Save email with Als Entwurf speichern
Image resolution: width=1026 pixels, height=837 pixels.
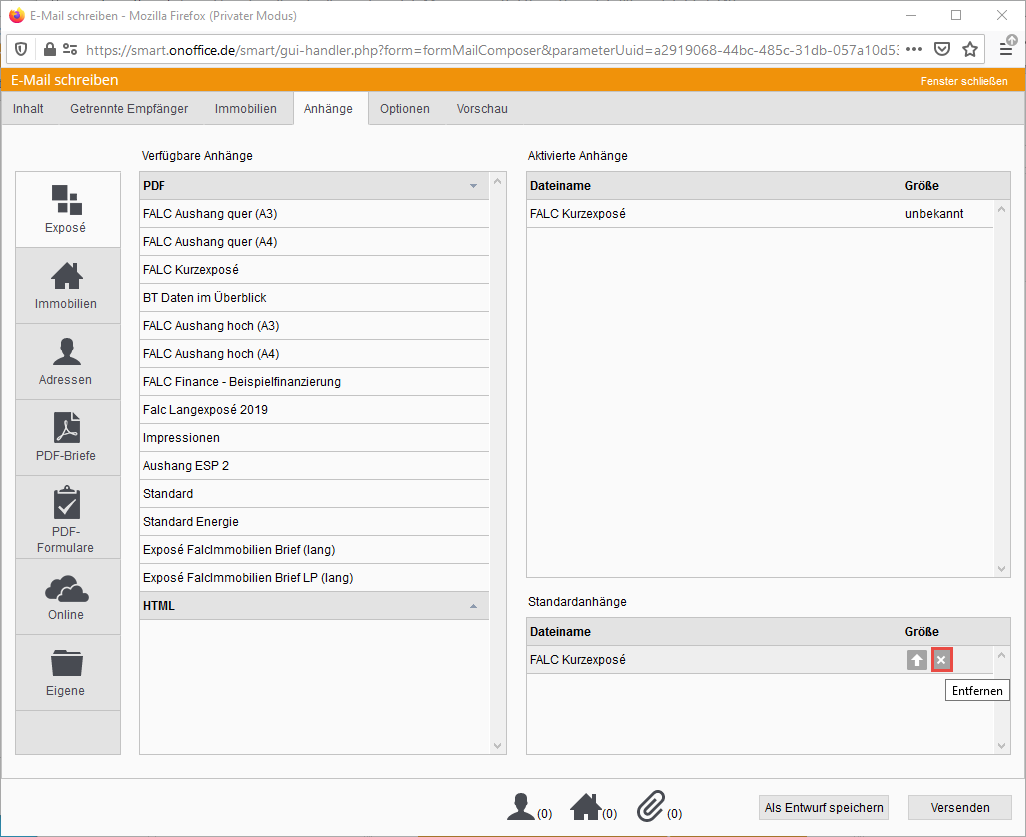click(x=824, y=807)
